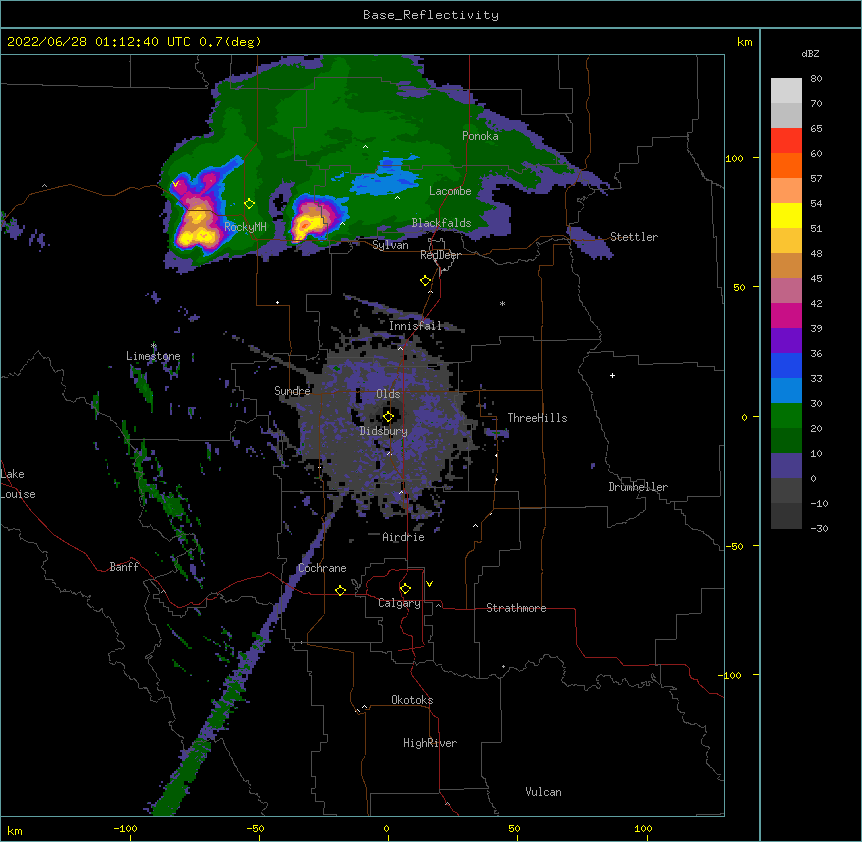Click the yellow diamond marker near RockyMH
This screenshot has height=842, width=862.
tap(249, 204)
